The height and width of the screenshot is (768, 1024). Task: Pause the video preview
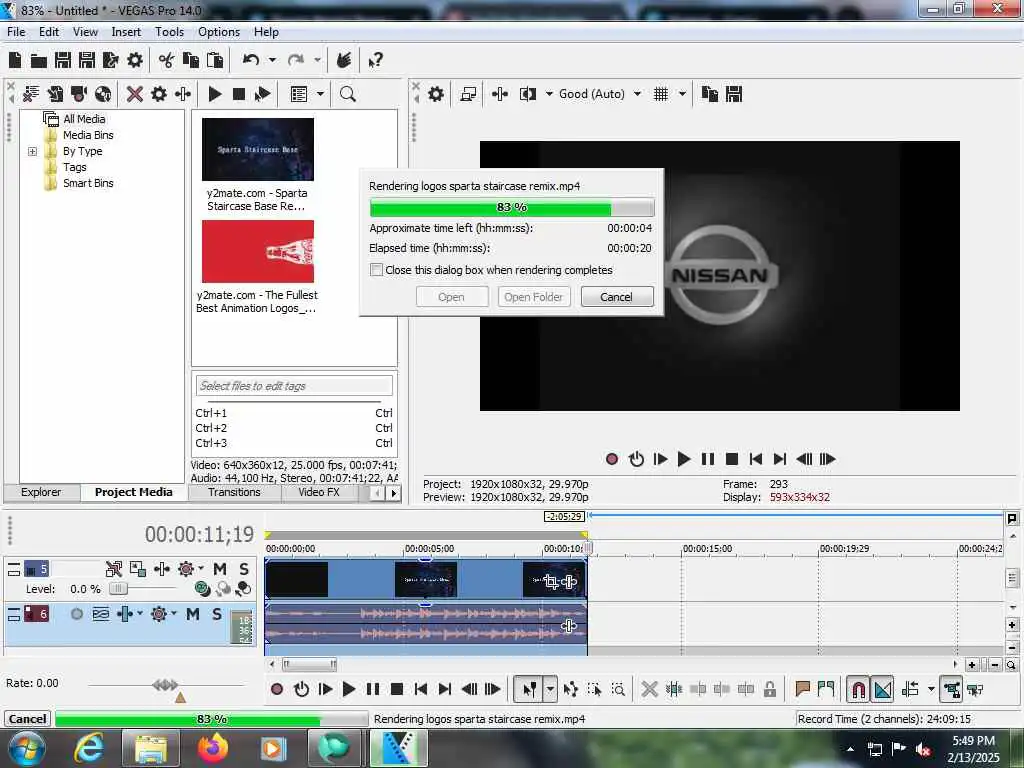708,459
